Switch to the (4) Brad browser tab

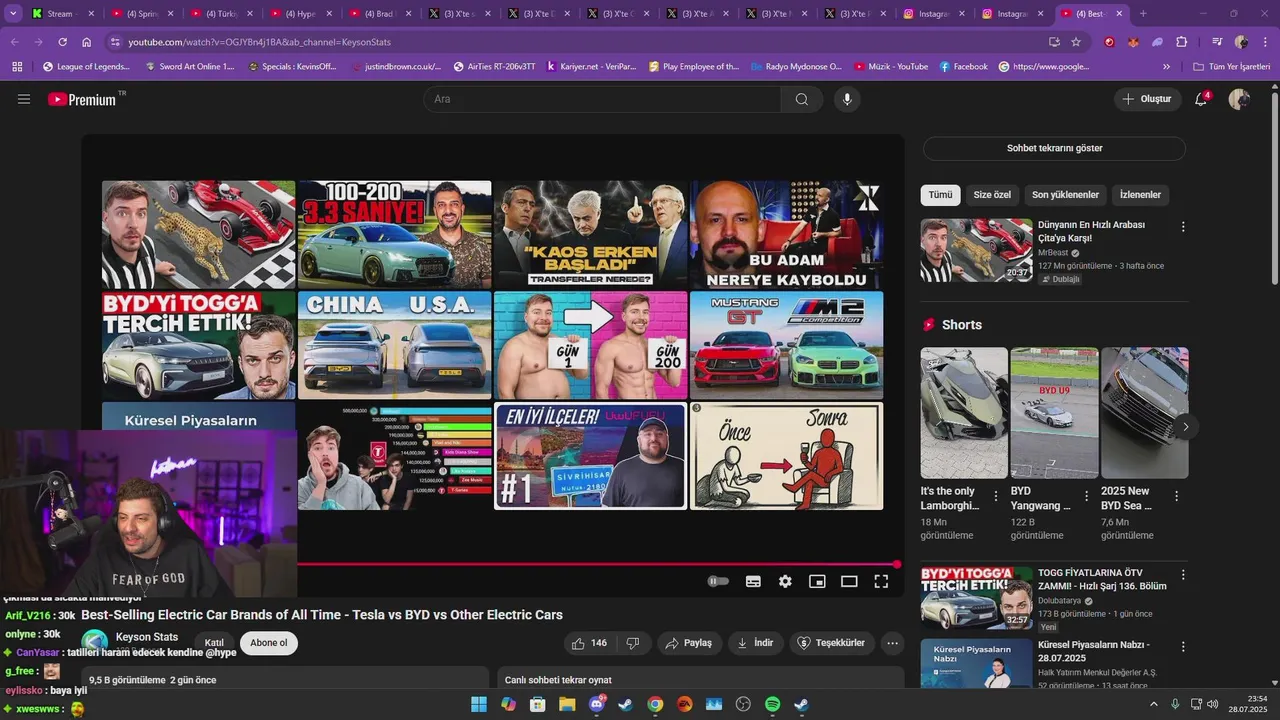click(x=380, y=14)
